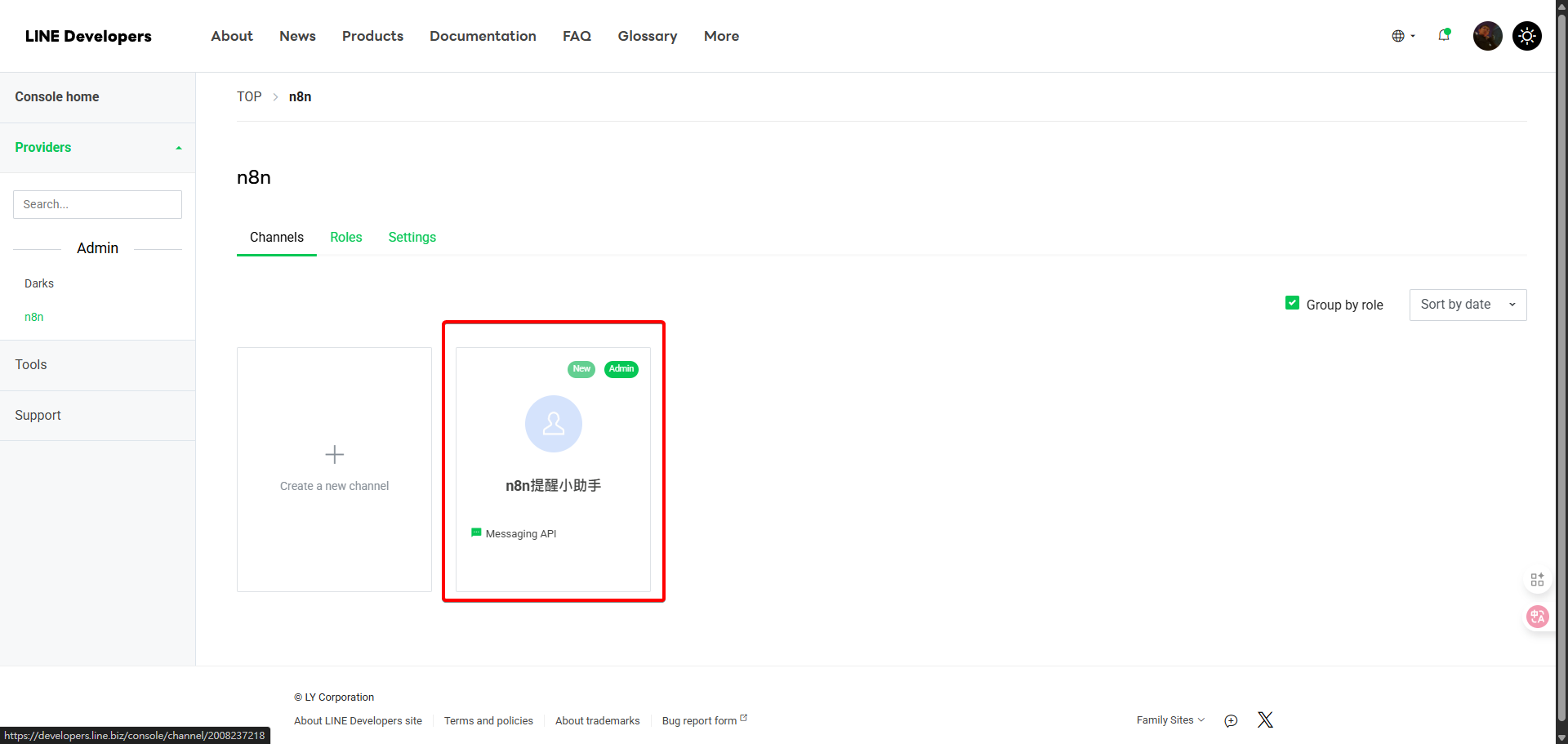Viewport: 1568px width, 744px height.
Task: Open your profile avatar menu
Action: click(1486, 36)
